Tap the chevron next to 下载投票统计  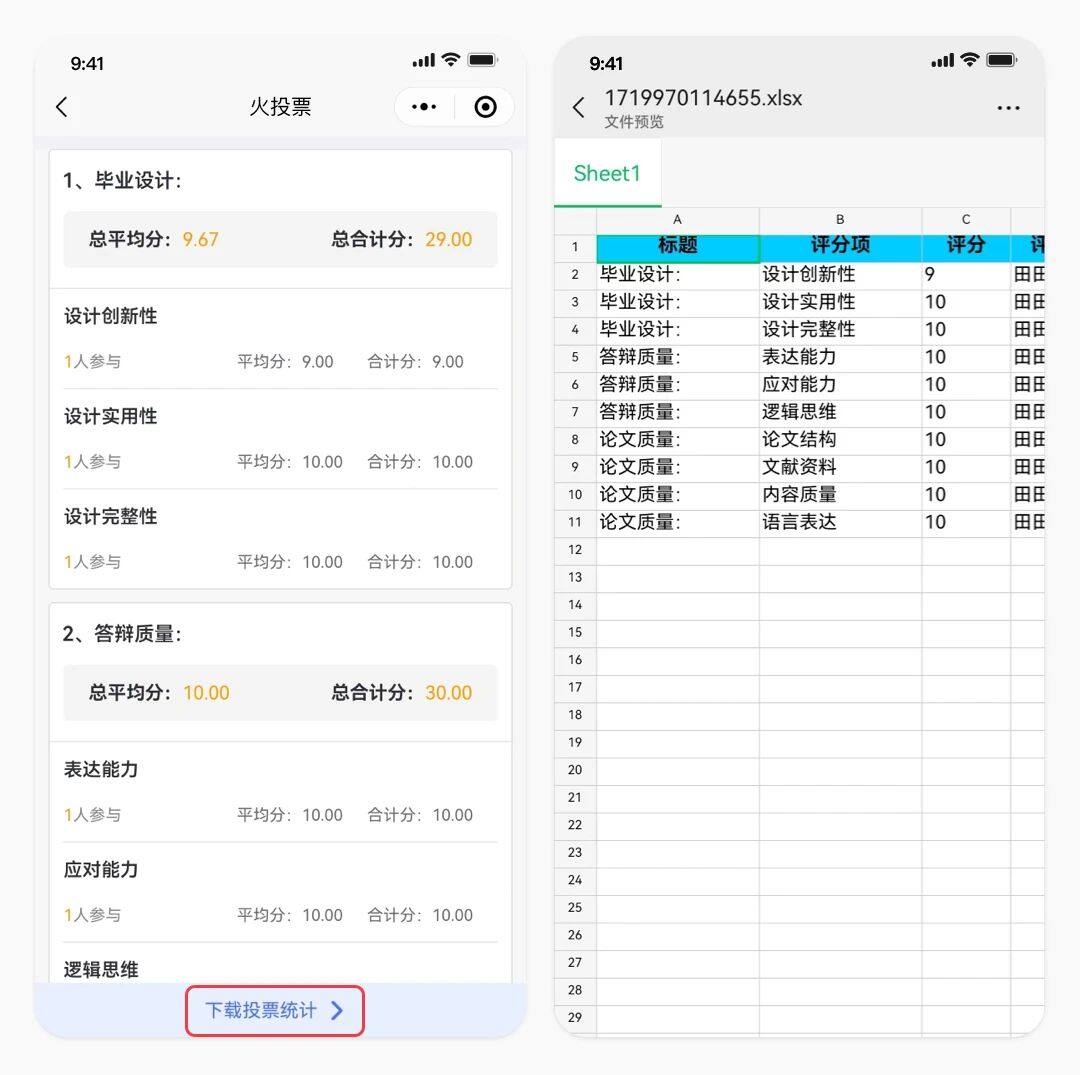pyautogui.click(x=337, y=1010)
